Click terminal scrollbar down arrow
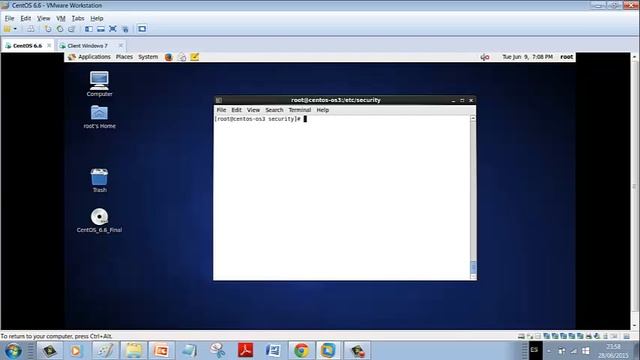640x360 pixels. pos(473,277)
